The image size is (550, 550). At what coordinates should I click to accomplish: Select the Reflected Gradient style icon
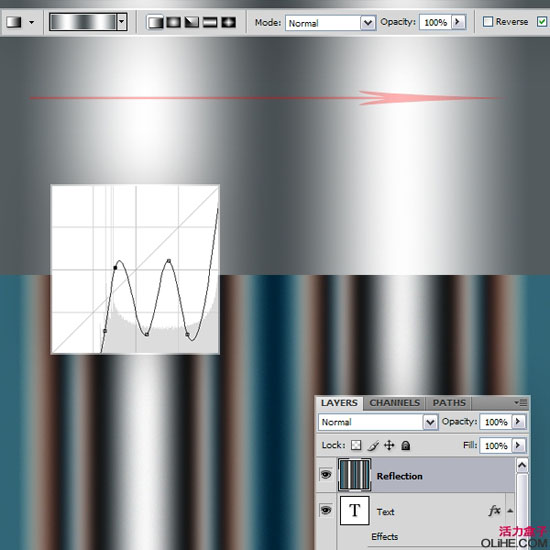tap(210, 22)
